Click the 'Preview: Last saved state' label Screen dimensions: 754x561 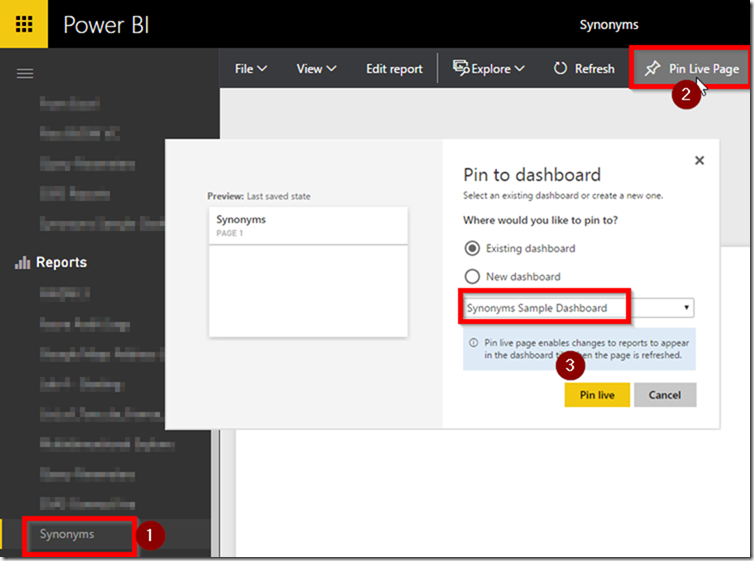[259, 196]
